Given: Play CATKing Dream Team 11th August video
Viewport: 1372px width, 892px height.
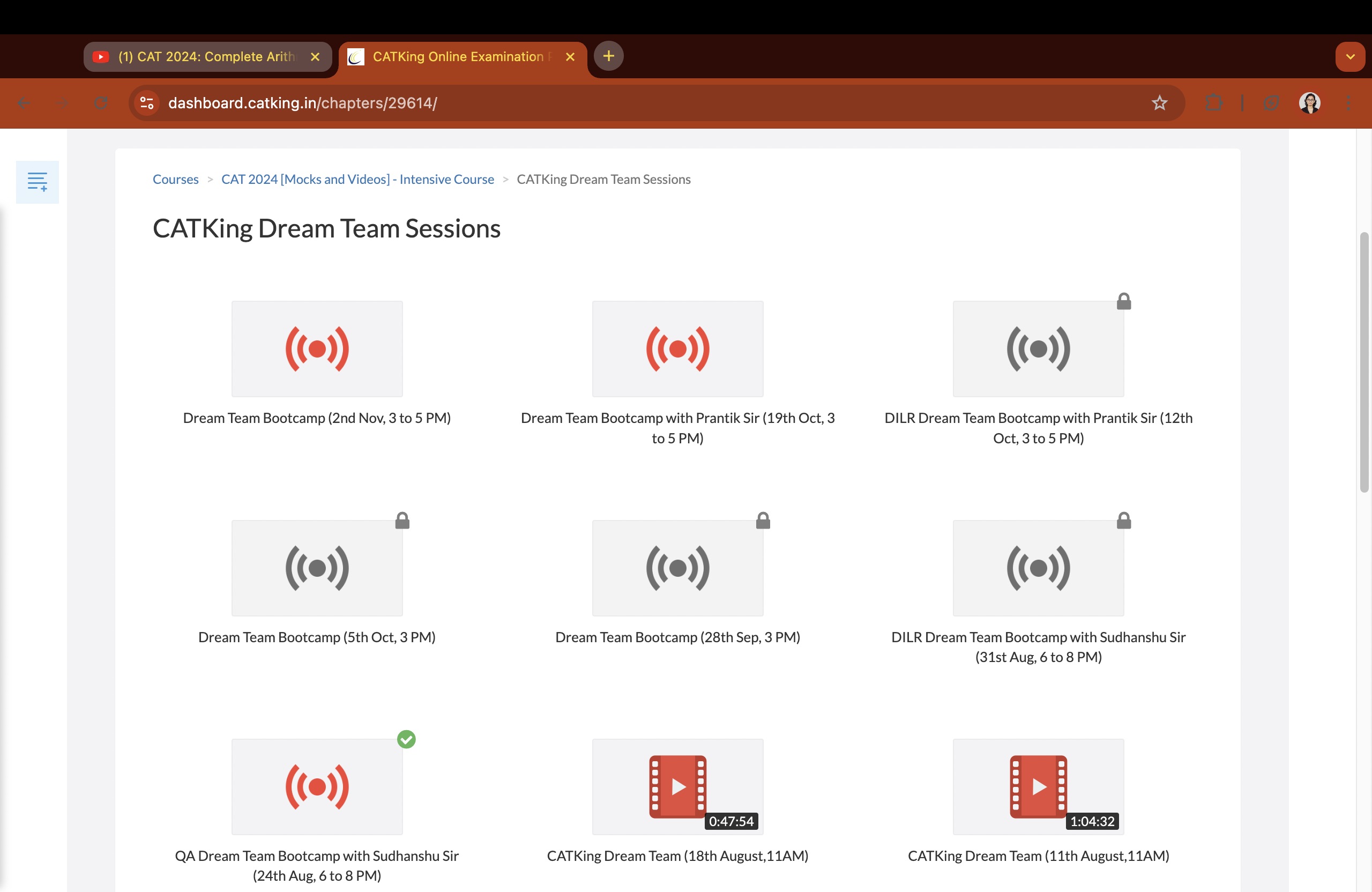Looking at the screenshot, I should pyautogui.click(x=1038, y=786).
